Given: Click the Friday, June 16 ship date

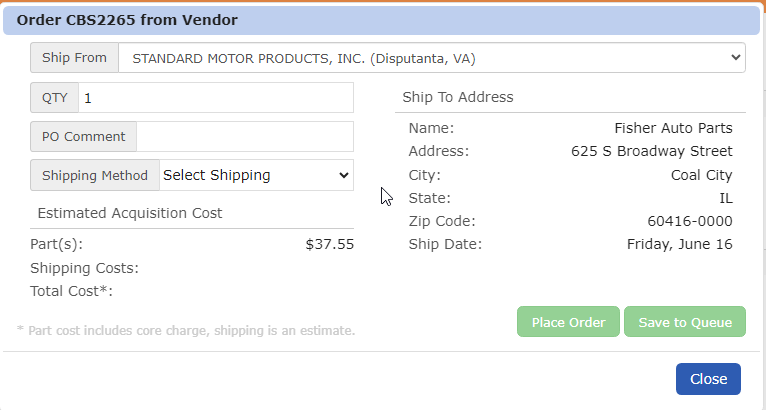Looking at the screenshot, I should (679, 244).
